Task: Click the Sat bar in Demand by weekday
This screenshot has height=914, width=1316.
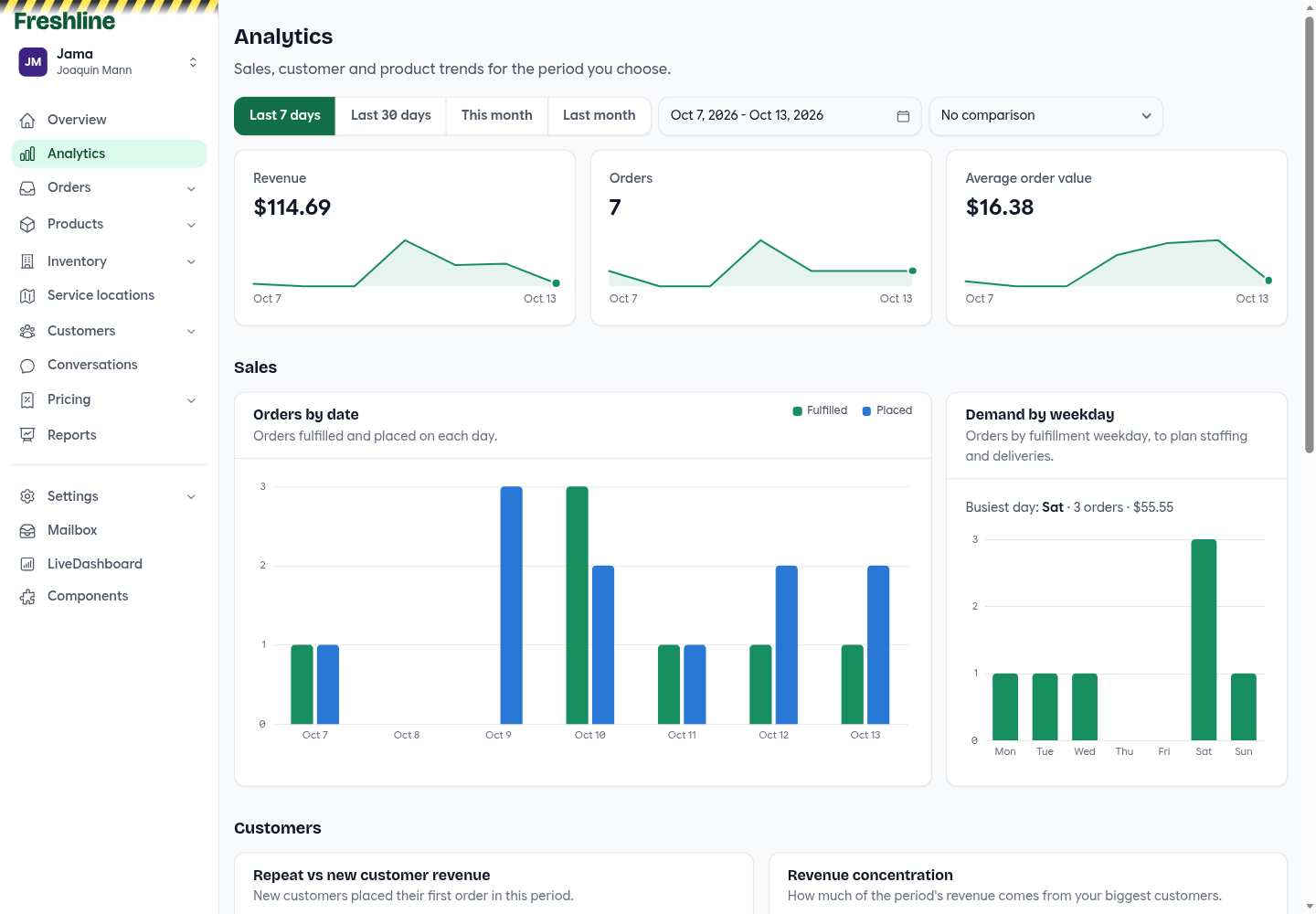Action: tap(1204, 640)
